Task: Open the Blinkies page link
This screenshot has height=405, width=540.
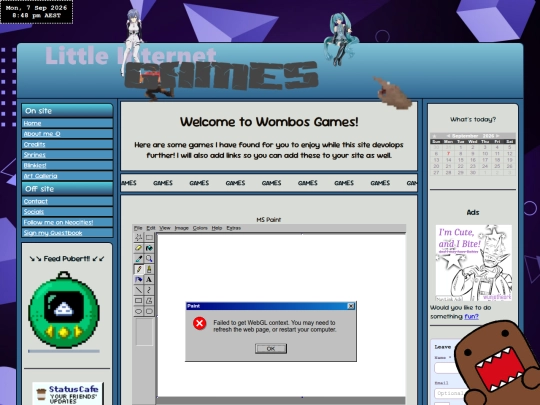Action: (x=35, y=165)
